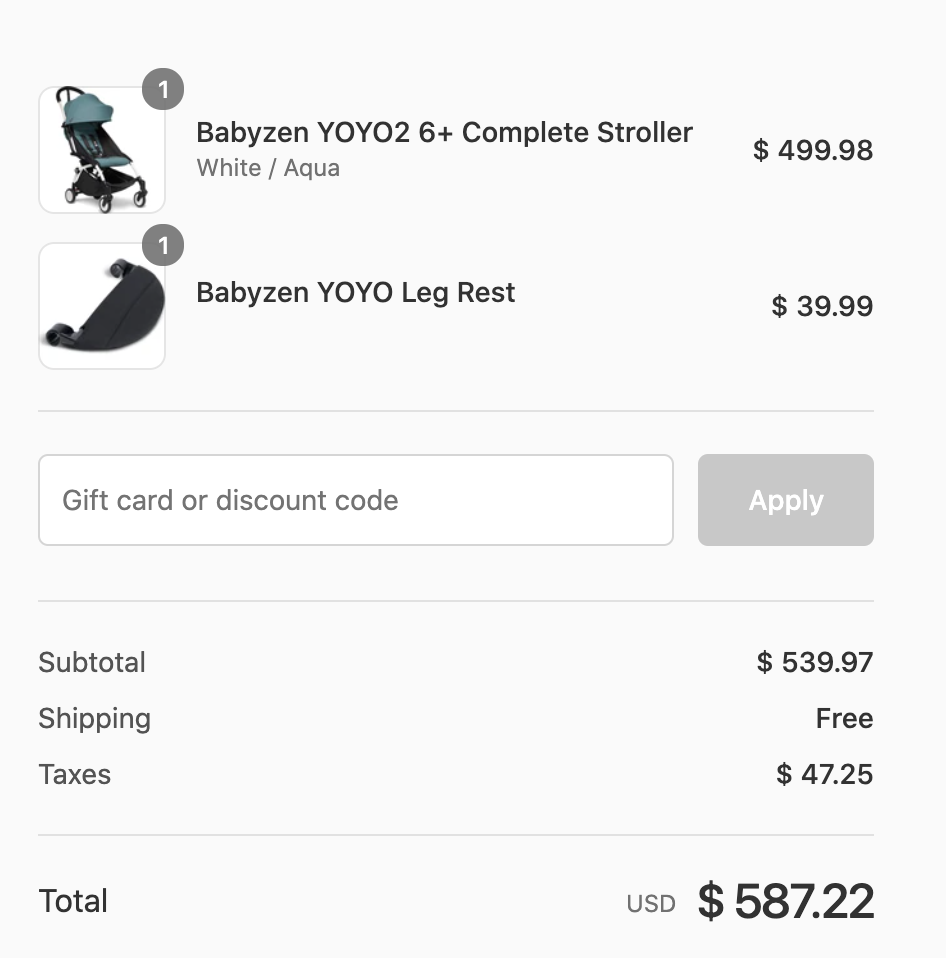Click the Babyzen YOYO2 stroller thumbnail
Image resolution: width=946 pixels, height=958 pixels.
point(101,150)
